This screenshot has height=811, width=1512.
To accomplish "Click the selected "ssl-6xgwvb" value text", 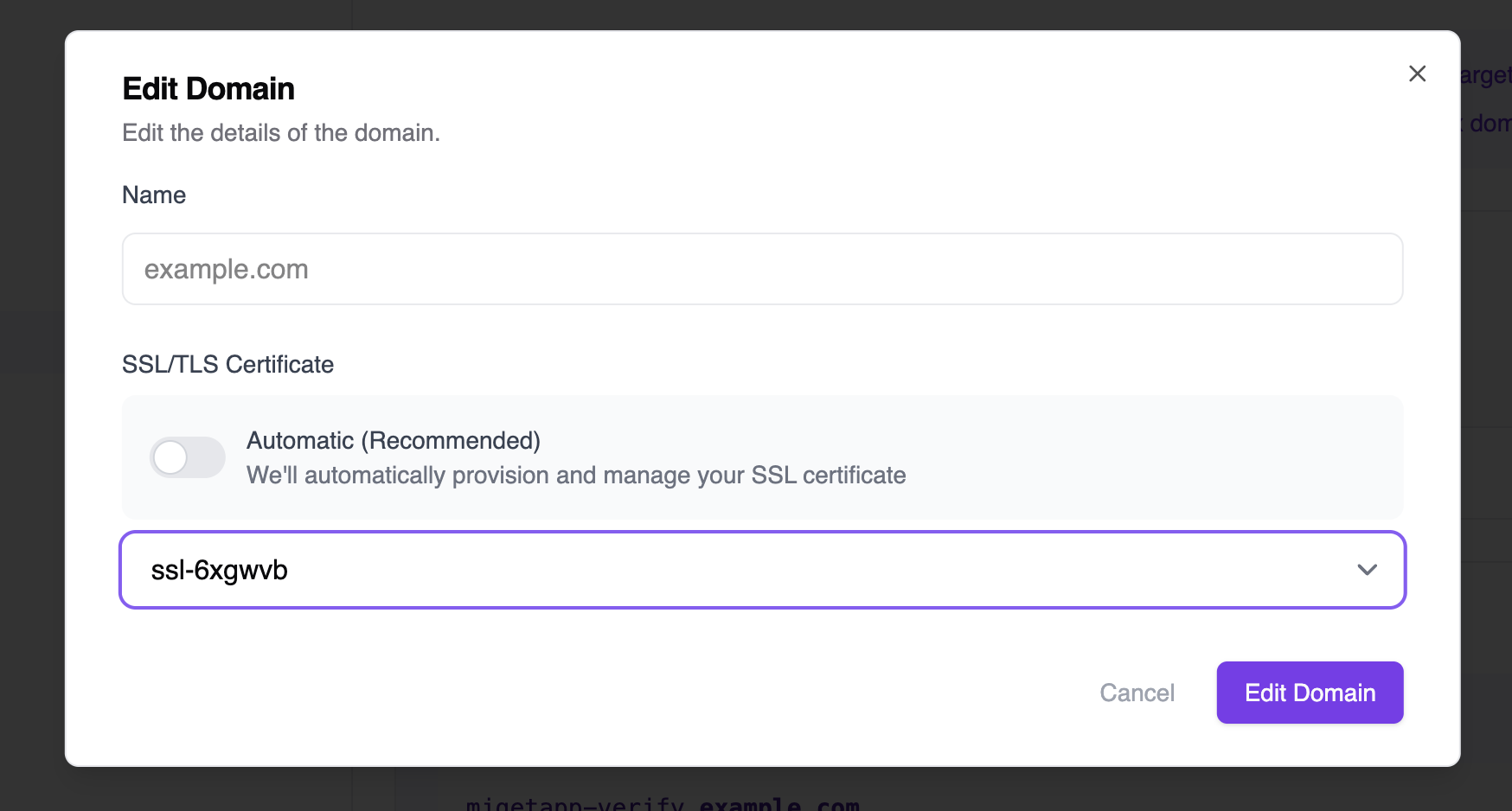I will [219, 571].
